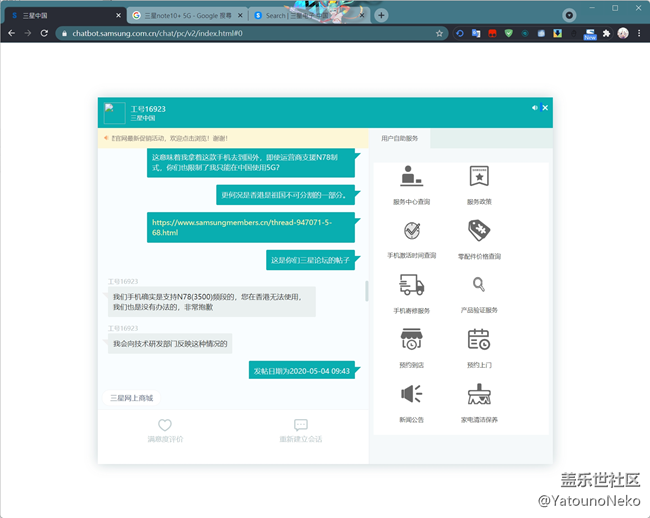
Task: Click the message about Hong Kong '更何况是香港…'
Action: [285, 195]
